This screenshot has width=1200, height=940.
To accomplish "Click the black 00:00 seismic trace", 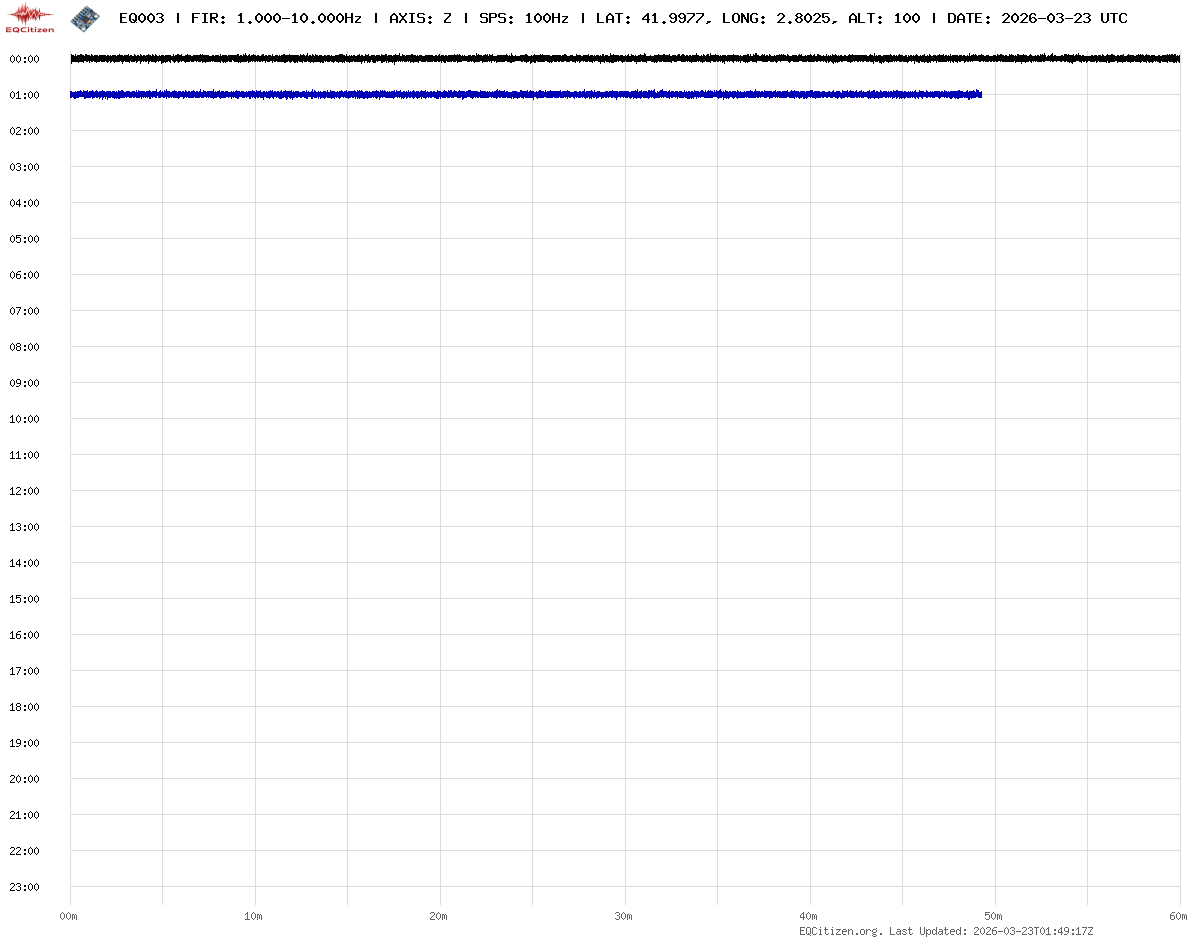I will tap(600, 59).
